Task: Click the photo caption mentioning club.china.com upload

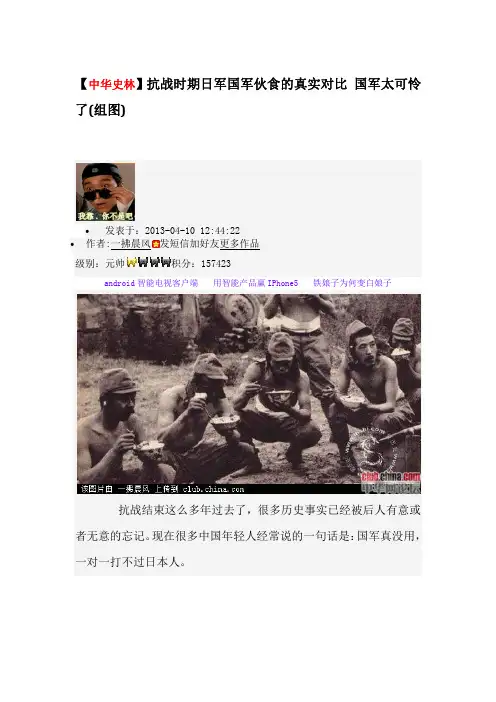Action: (x=162, y=489)
